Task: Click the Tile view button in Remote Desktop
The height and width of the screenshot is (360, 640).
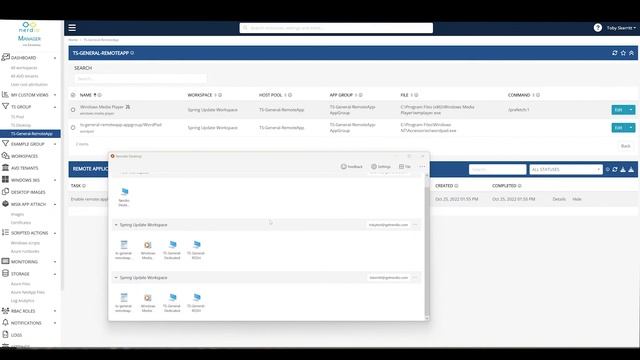Action: (404, 167)
